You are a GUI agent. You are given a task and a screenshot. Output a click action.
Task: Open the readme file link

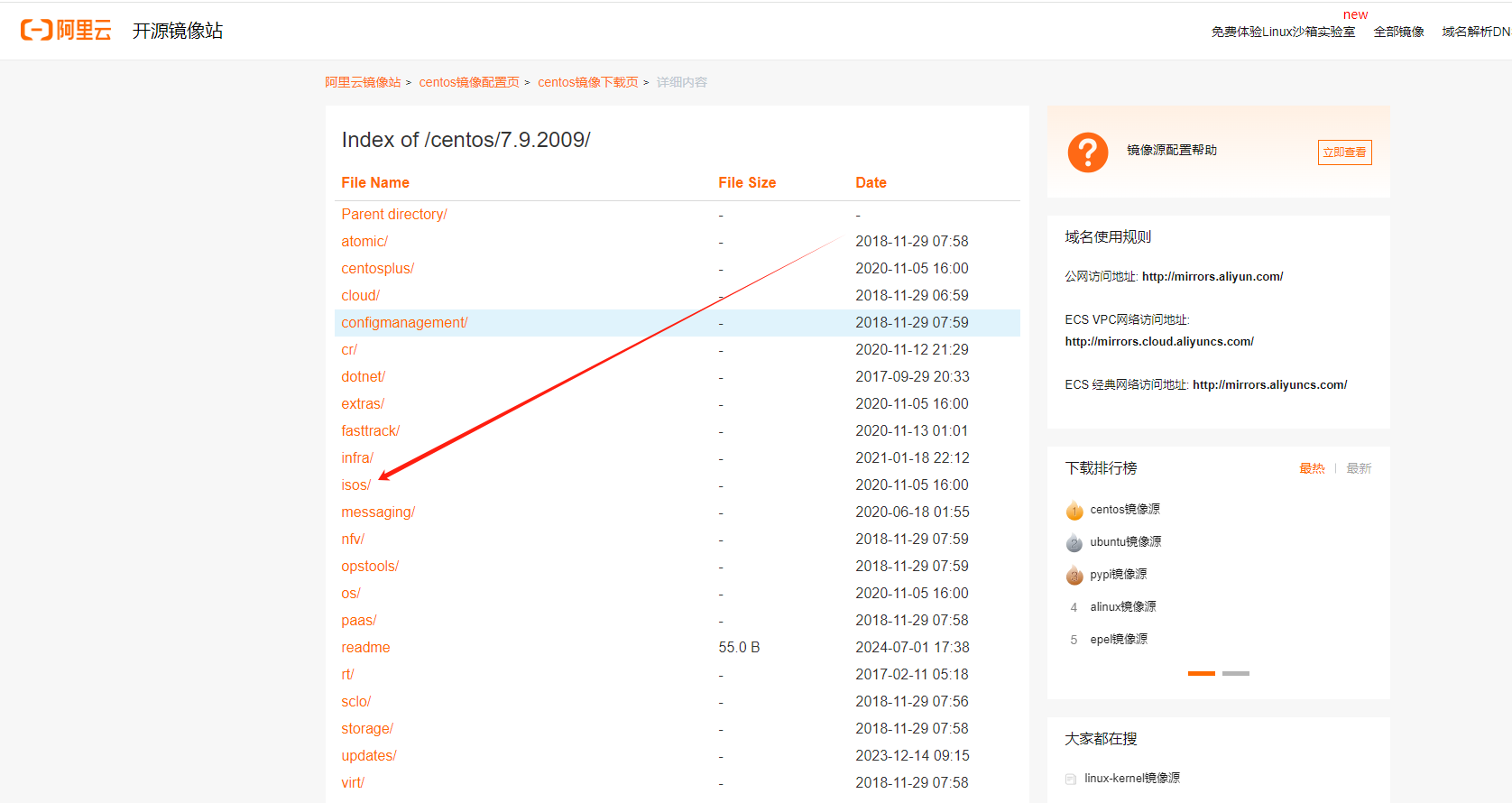pos(365,647)
